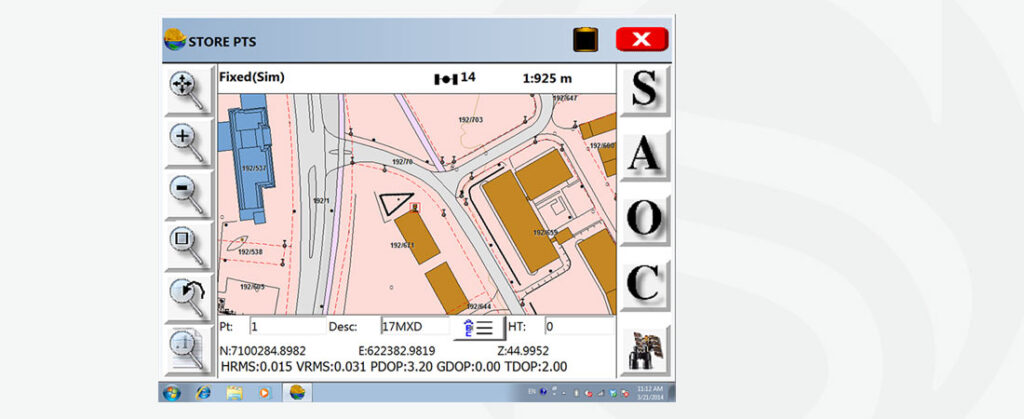
Task: Click the Desc field containing 17MXD
Action: 414,327
